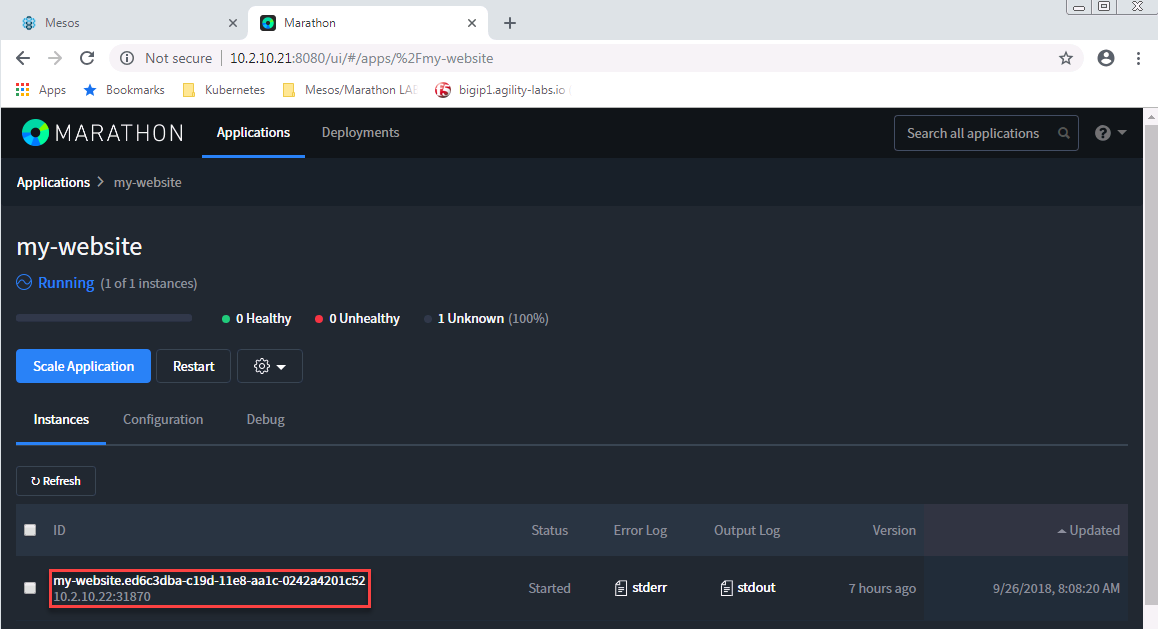Click the 'Running' status link
The image size is (1158, 629).
66,283
